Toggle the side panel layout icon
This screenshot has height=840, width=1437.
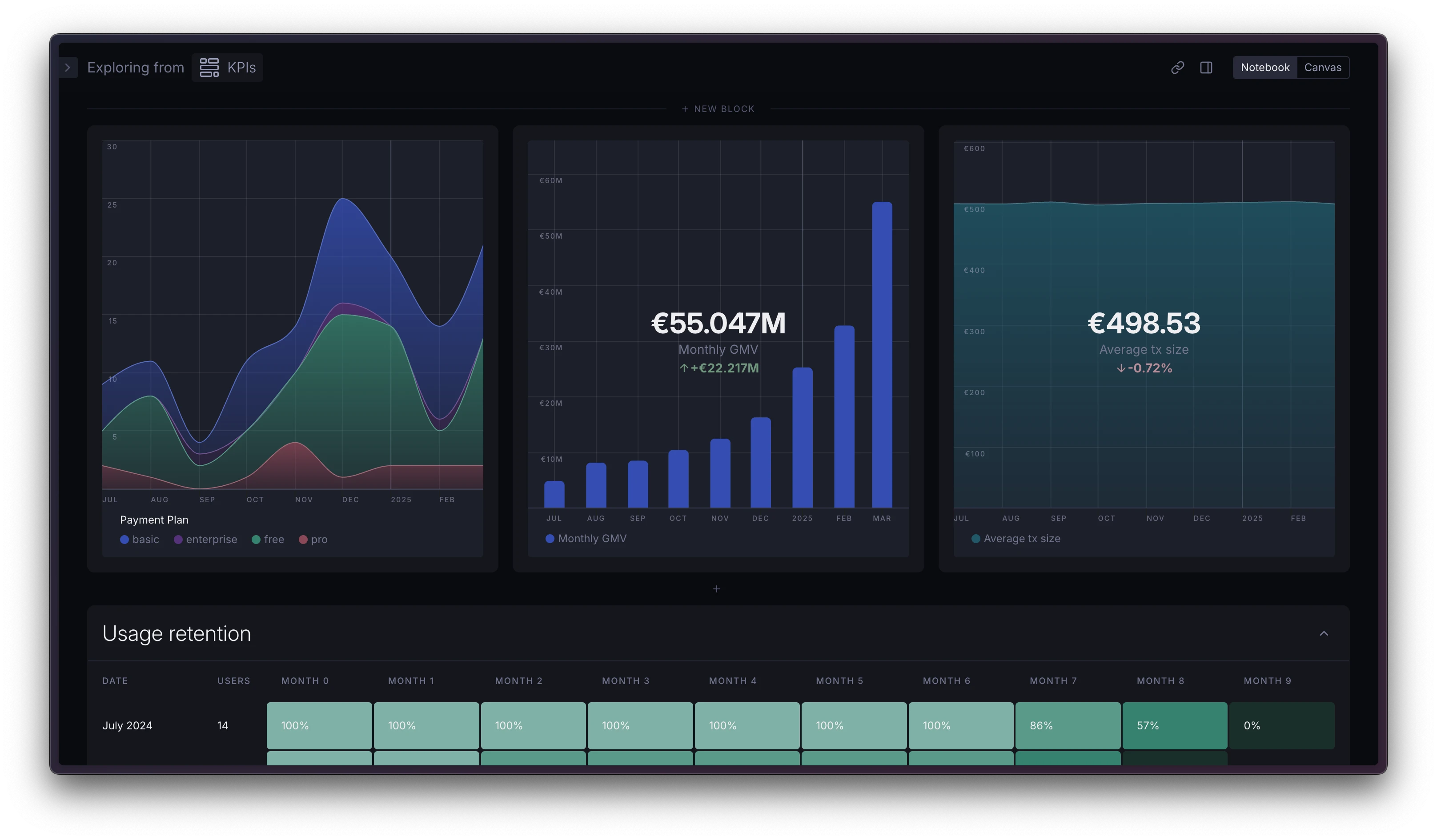tap(1206, 68)
